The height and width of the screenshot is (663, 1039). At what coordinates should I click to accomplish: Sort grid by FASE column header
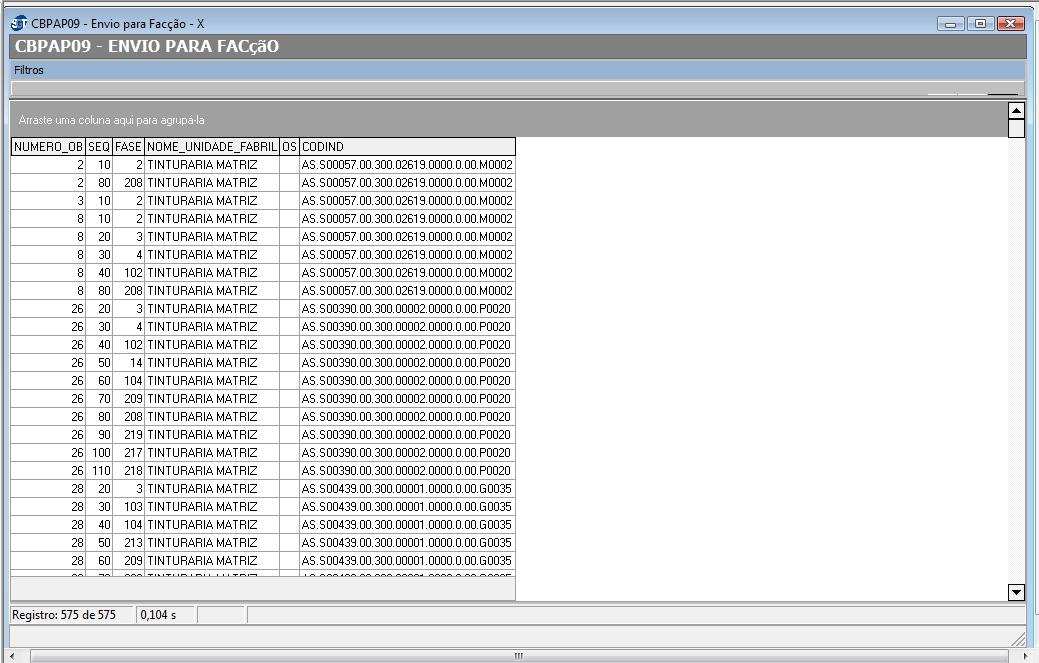pyautogui.click(x=128, y=147)
